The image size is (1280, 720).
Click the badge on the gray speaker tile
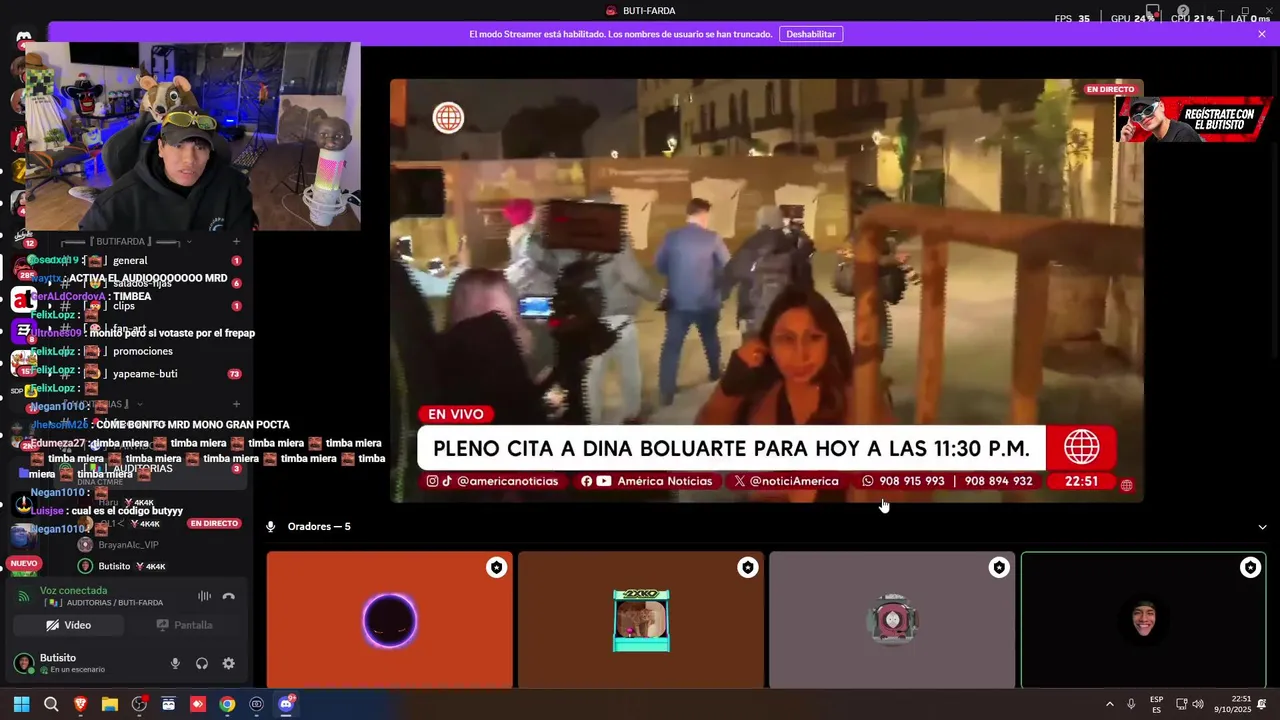click(x=998, y=568)
